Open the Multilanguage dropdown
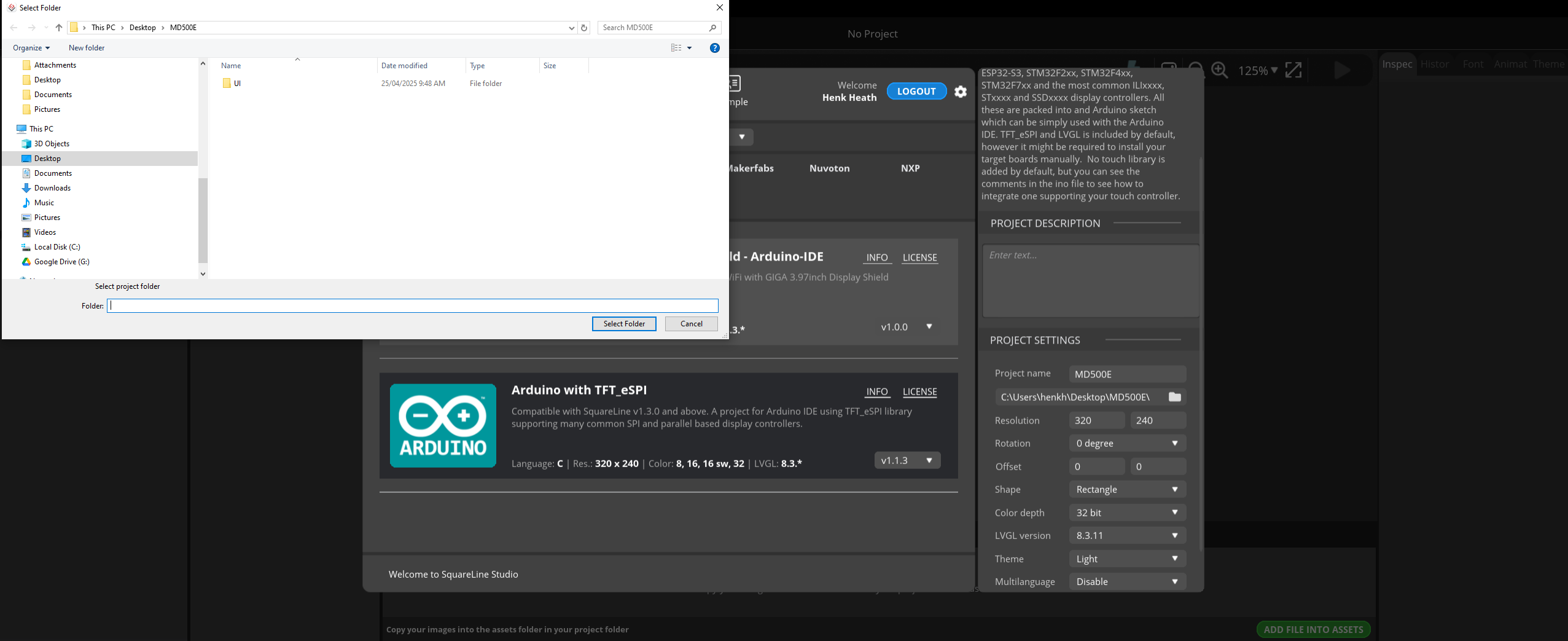Viewport: 1568px width, 641px height. (x=1127, y=581)
